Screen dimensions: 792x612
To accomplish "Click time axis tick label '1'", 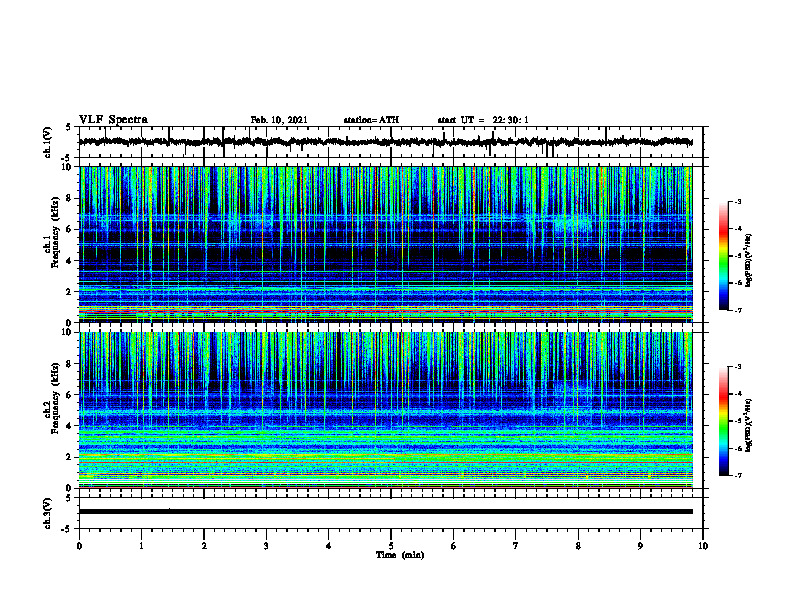I will click(141, 546).
